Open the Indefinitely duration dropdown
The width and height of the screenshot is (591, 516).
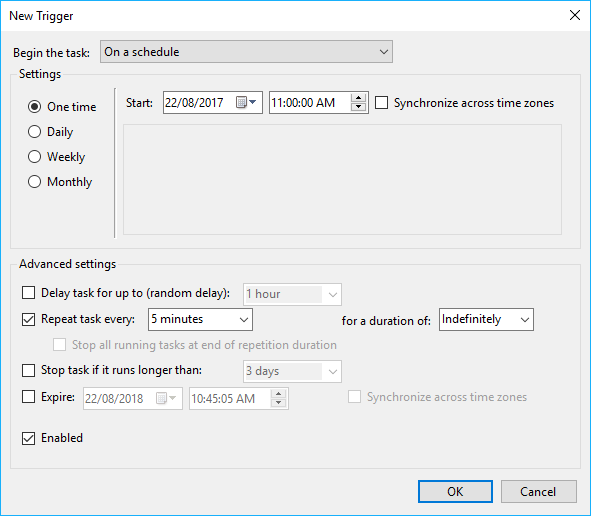[486, 320]
